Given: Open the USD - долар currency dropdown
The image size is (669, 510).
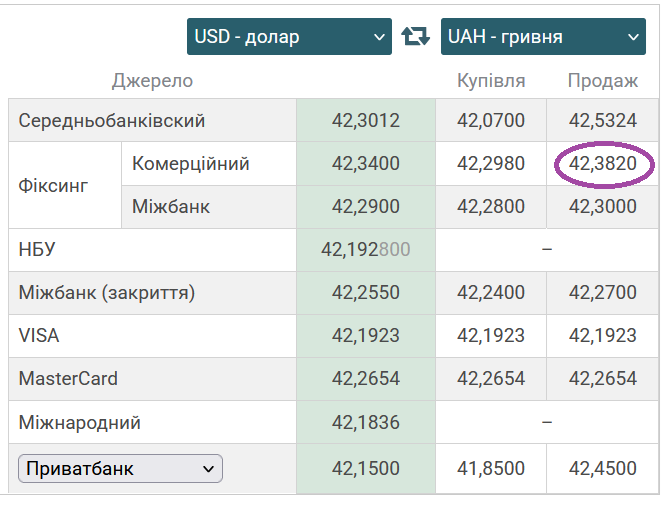Looking at the screenshot, I should [288, 37].
